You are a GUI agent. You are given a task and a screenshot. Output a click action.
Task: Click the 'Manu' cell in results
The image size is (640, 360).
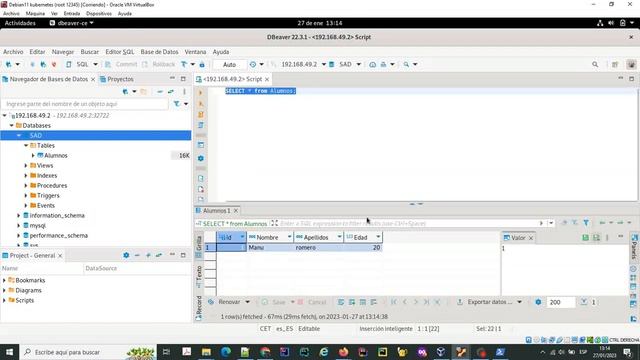(x=270, y=248)
